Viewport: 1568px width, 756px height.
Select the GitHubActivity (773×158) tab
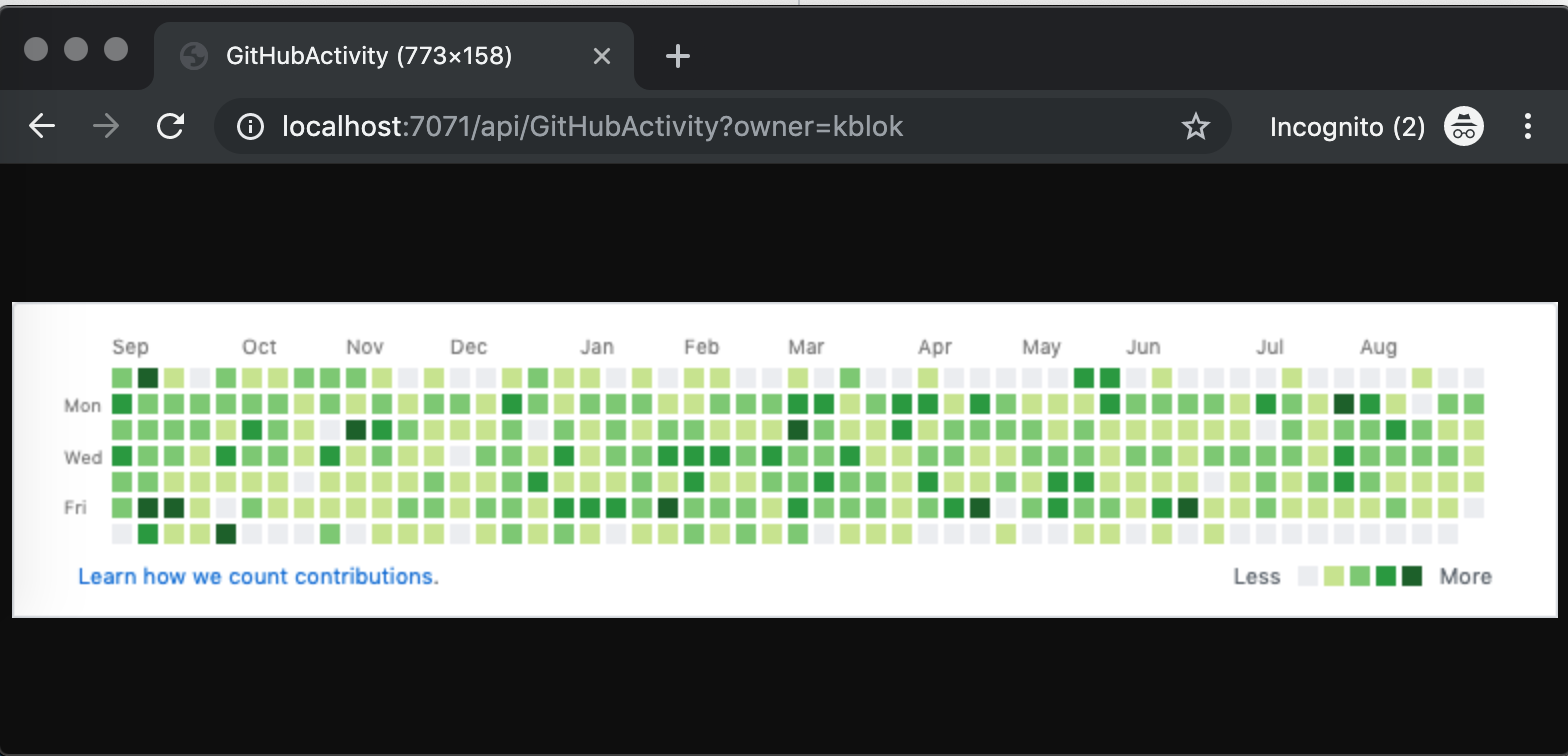[x=394, y=56]
